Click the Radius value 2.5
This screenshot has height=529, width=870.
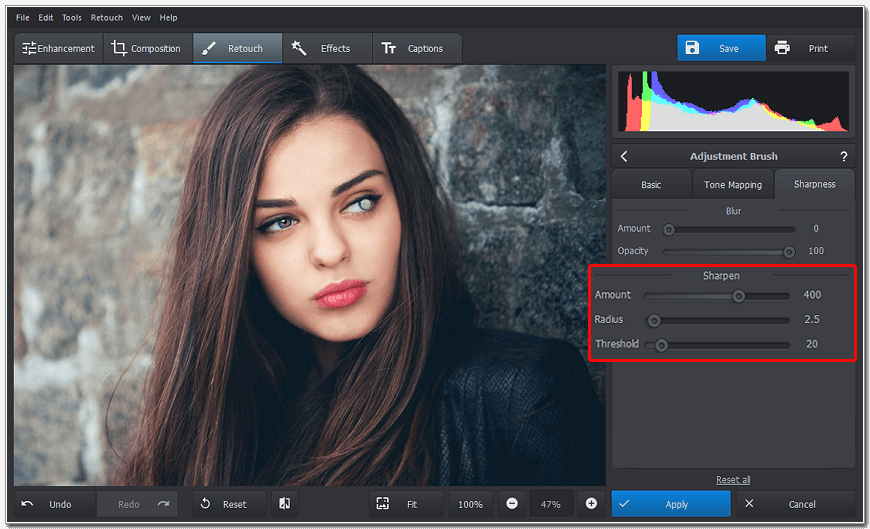(812, 319)
